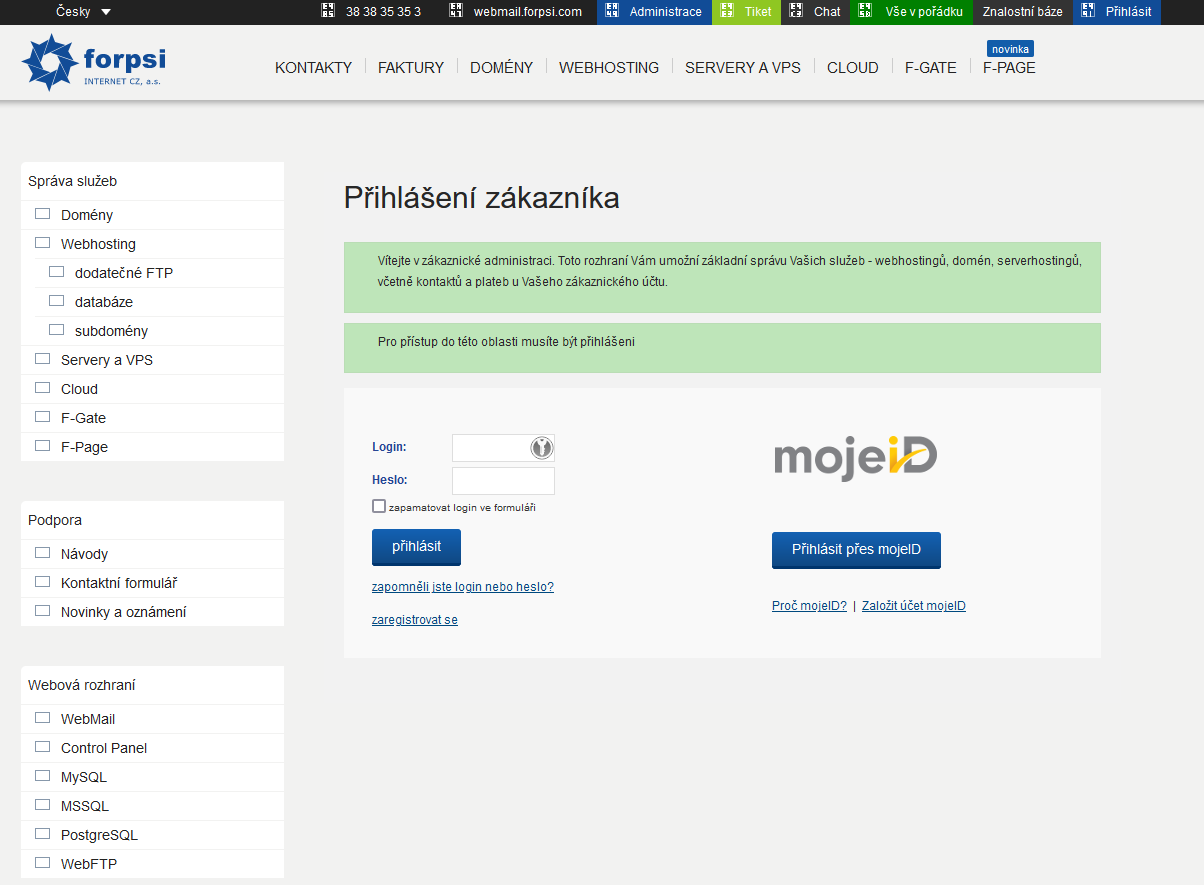Open the F-PAGE menu item
The height and width of the screenshot is (885, 1204).
(1009, 68)
